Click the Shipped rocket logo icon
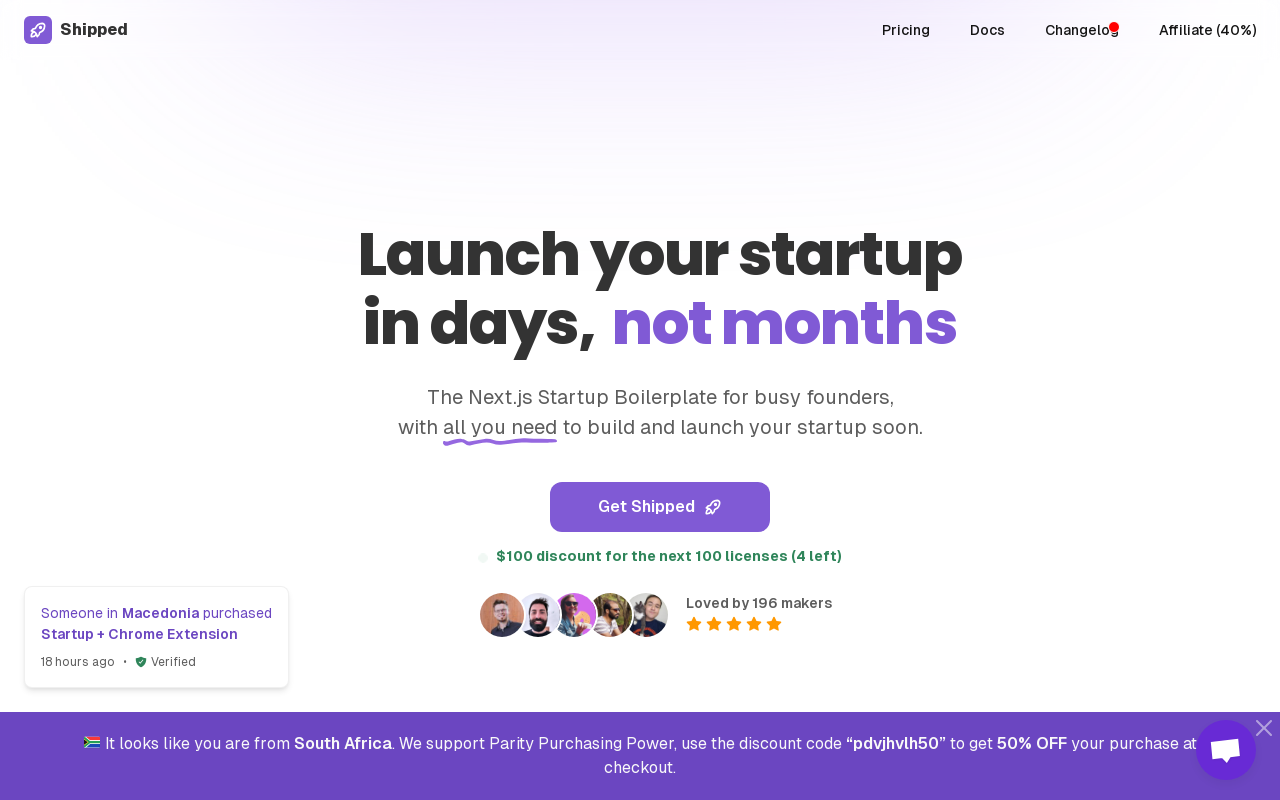Viewport: 1280px width, 800px height. pos(38,30)
